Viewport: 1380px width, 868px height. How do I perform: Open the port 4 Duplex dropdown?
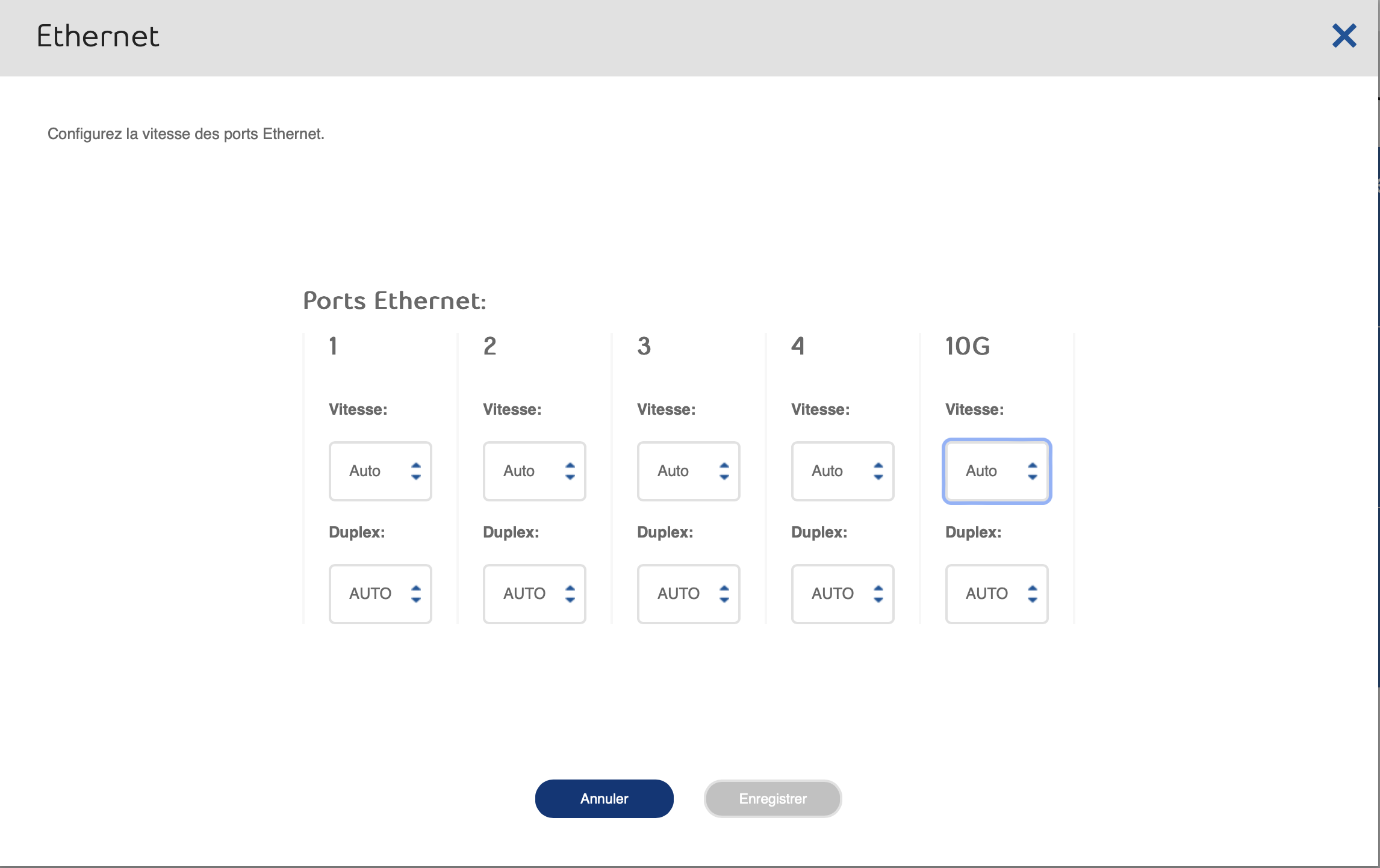[836, 594]
